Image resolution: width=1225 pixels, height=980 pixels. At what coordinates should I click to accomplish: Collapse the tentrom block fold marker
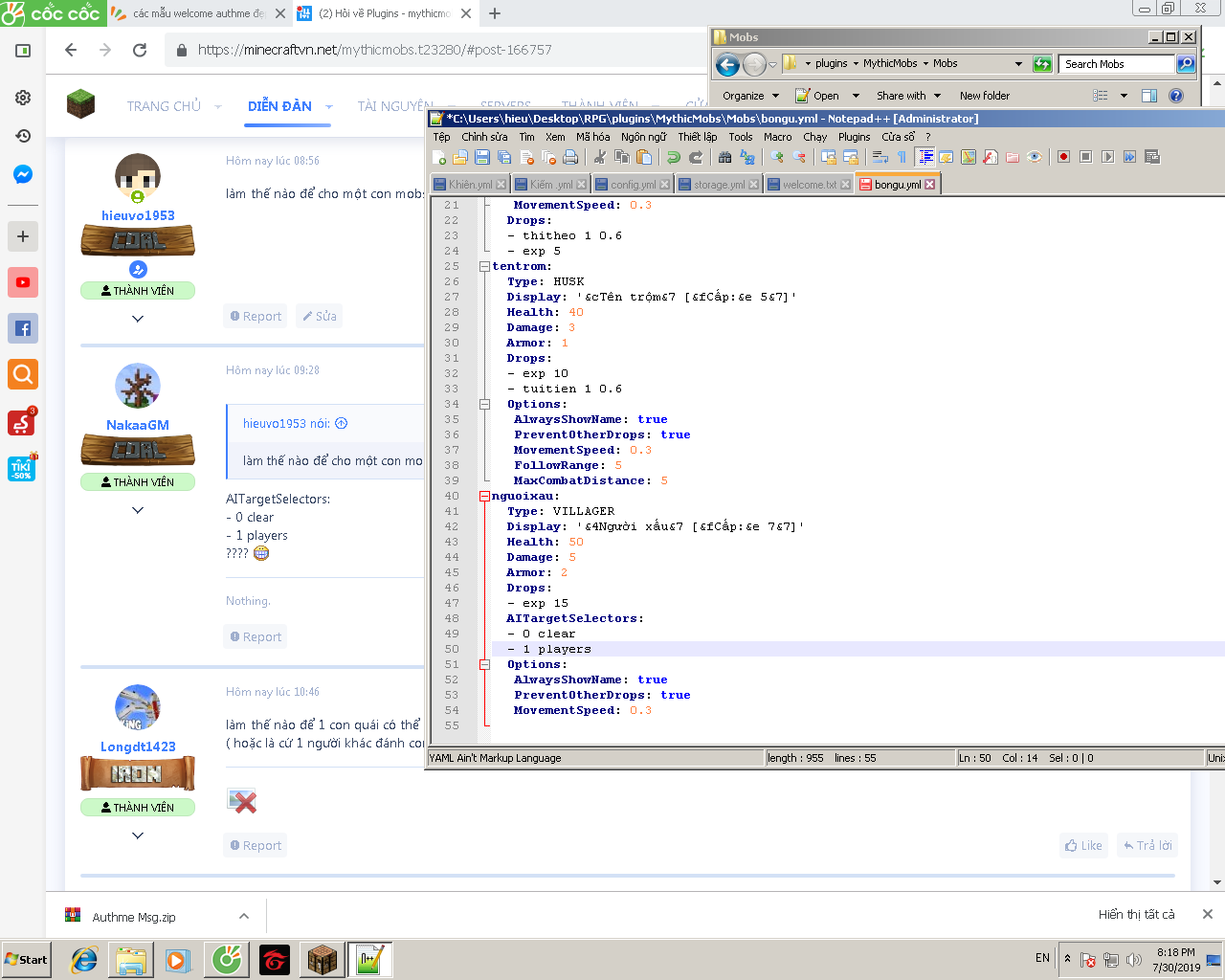(x=484, y=267)
